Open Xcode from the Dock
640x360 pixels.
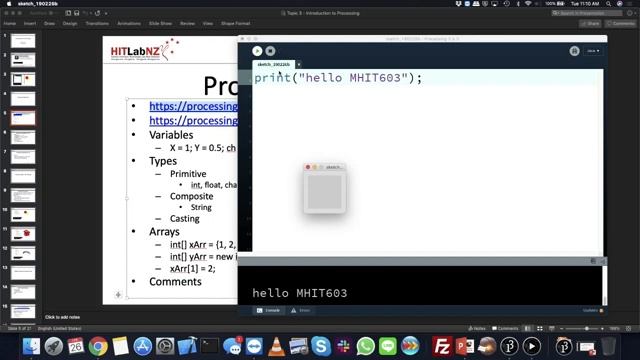coord(187,347)
